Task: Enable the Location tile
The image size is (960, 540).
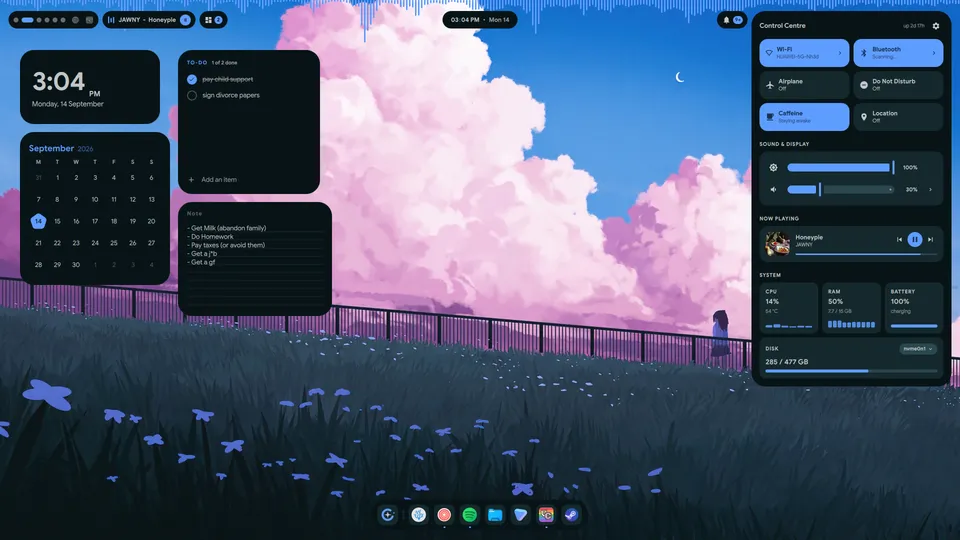Action: (898, 117)
